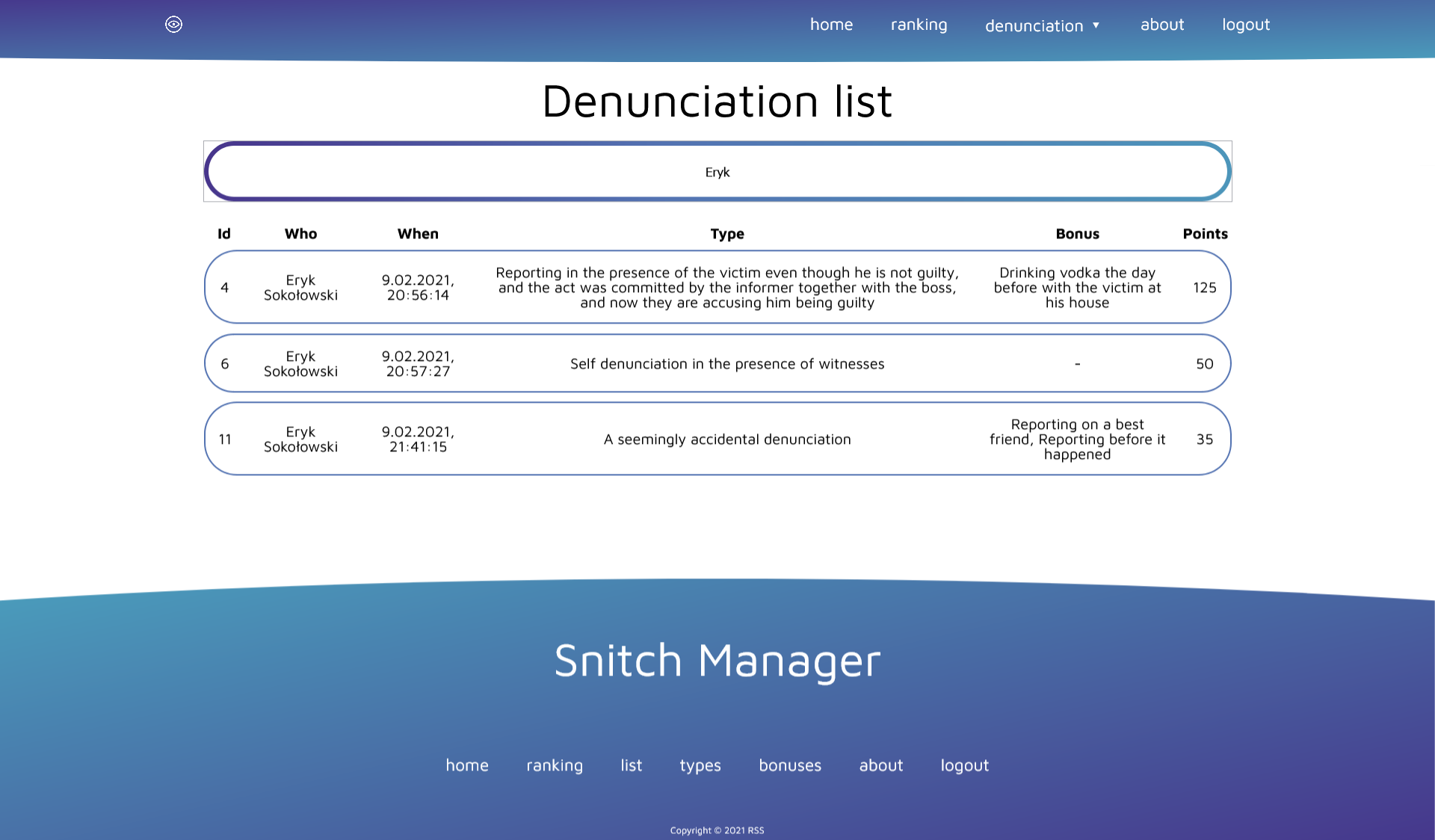Select the Self denunciation row with Id 6
The image size is (1435, 840).
click(717, 364)
